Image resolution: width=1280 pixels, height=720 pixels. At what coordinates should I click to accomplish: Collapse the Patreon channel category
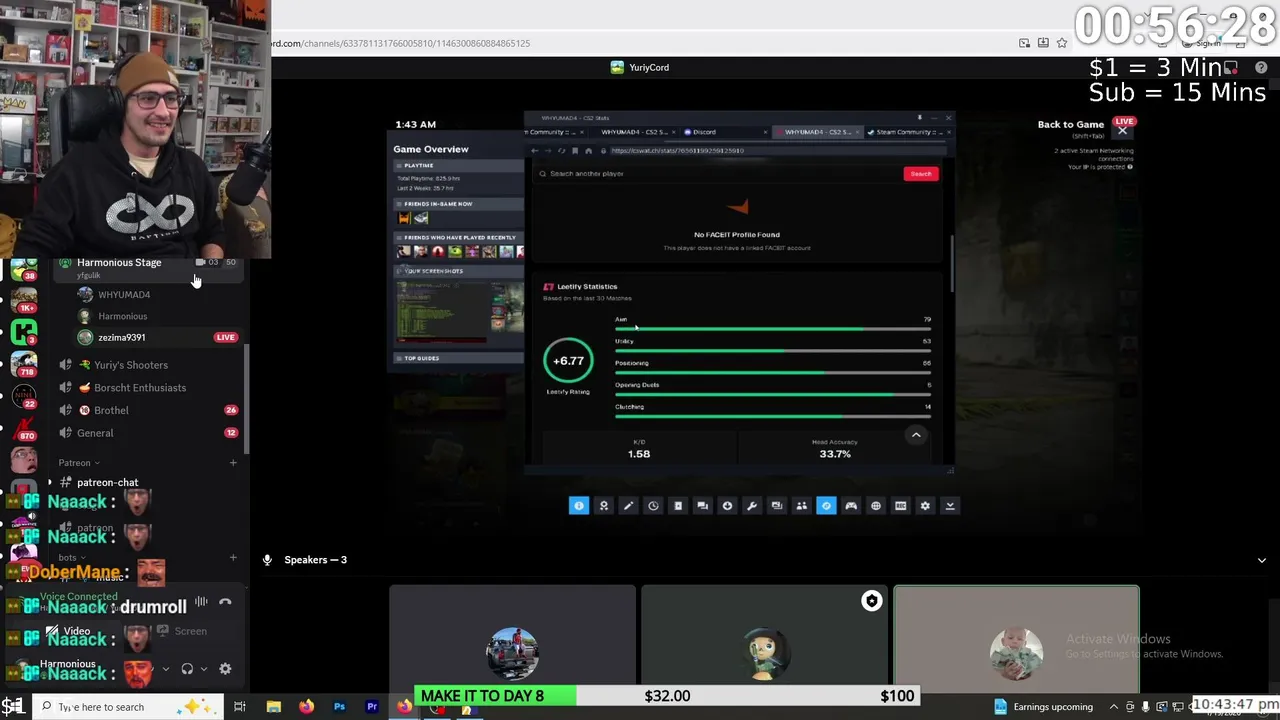pos(78,463)
